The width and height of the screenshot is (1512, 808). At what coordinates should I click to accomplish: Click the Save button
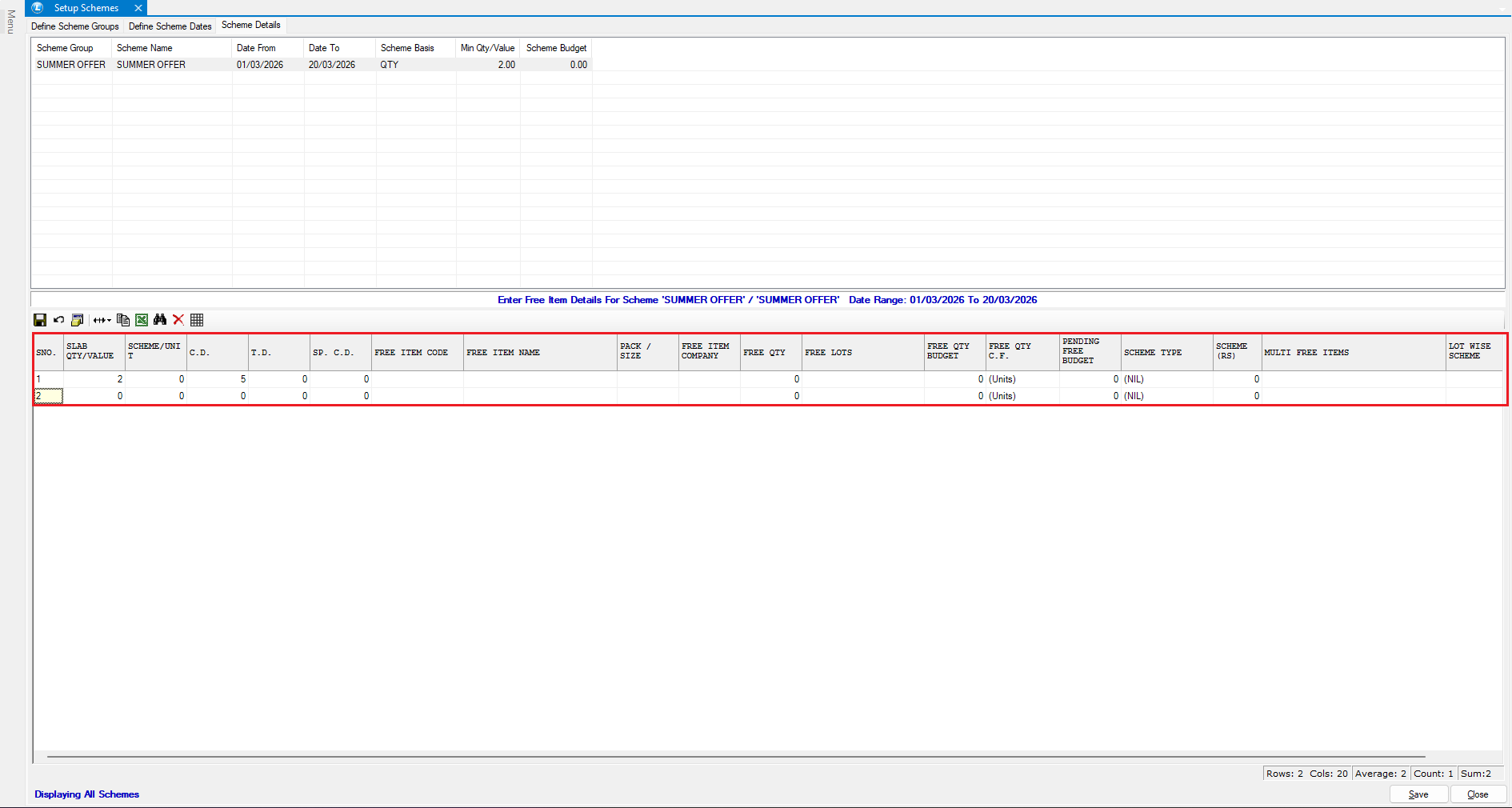[1418, 794]
